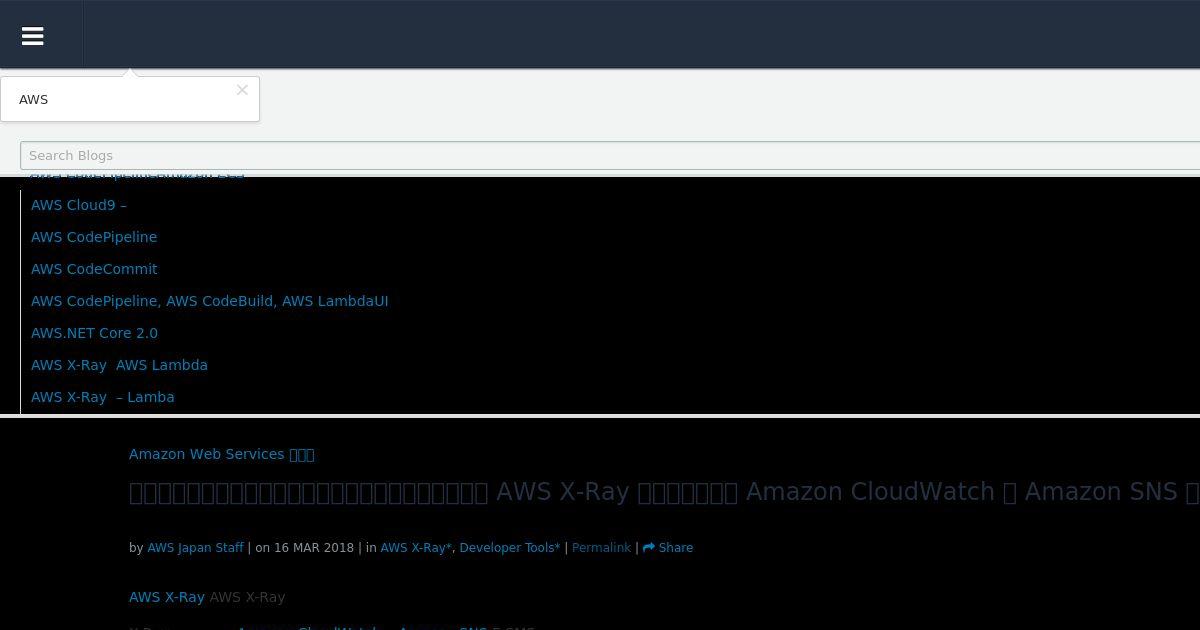The width and height of the screenshot is (1200, 630).
Task: Open the AWS.NET Core 2.0 link
Action: (94, 333)
